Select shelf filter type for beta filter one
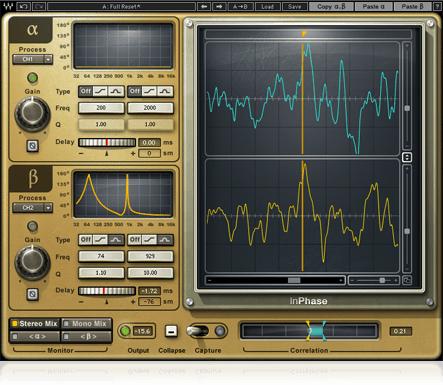The width and height of the screenshot is (443, 385). tap(100, 240)
